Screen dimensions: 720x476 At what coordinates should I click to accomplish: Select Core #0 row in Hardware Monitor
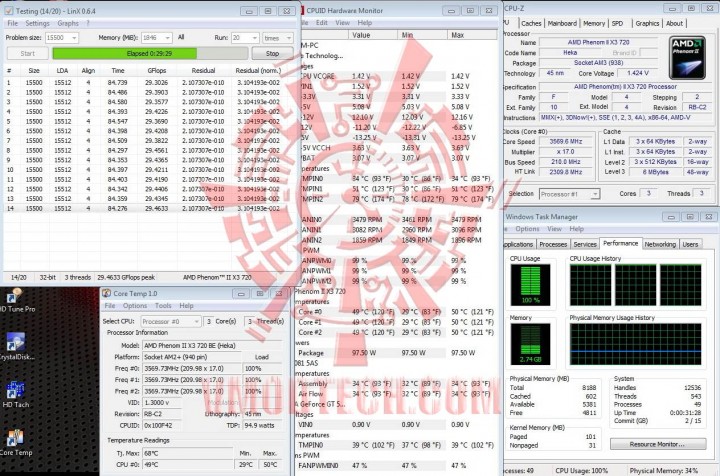click(397, 312)
